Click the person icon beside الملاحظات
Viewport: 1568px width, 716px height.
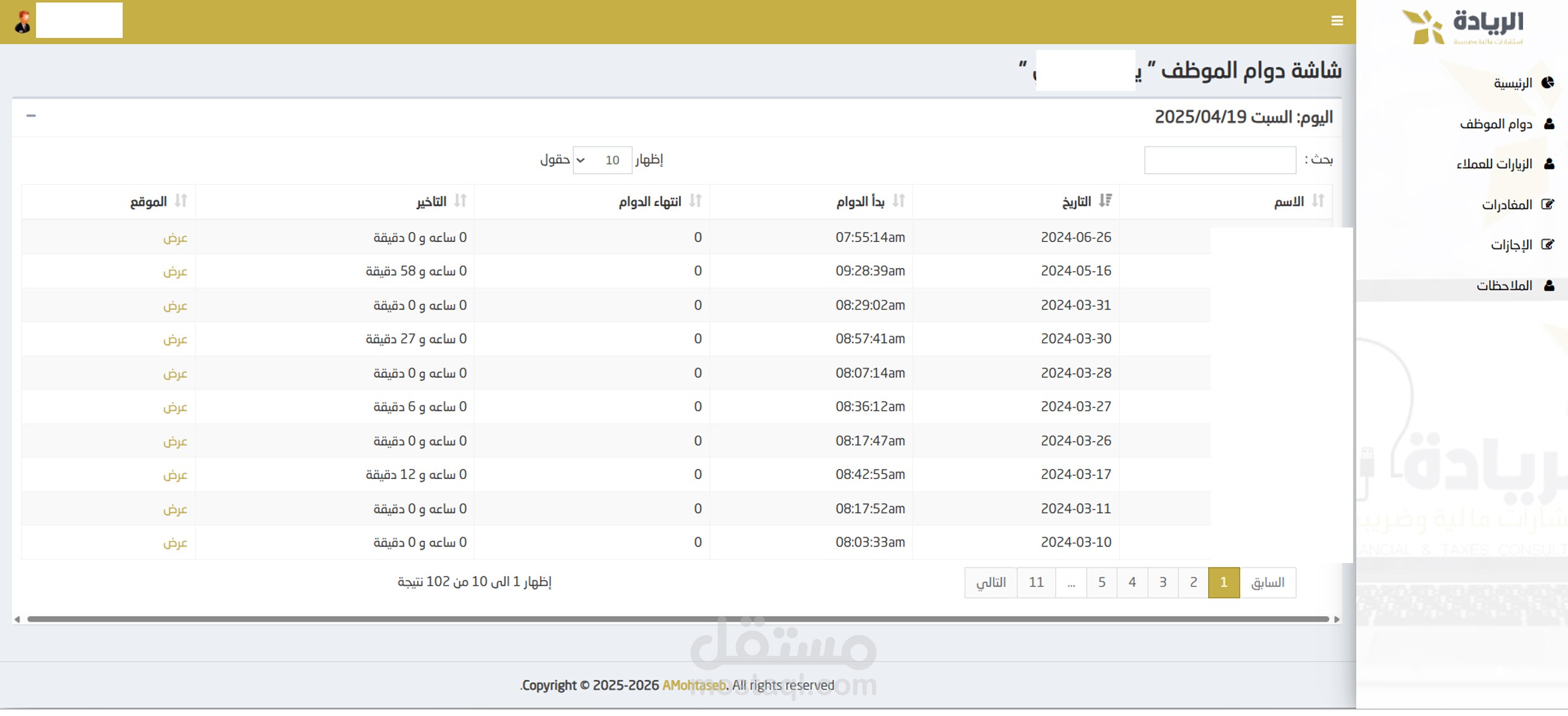tap(1548, 286)
